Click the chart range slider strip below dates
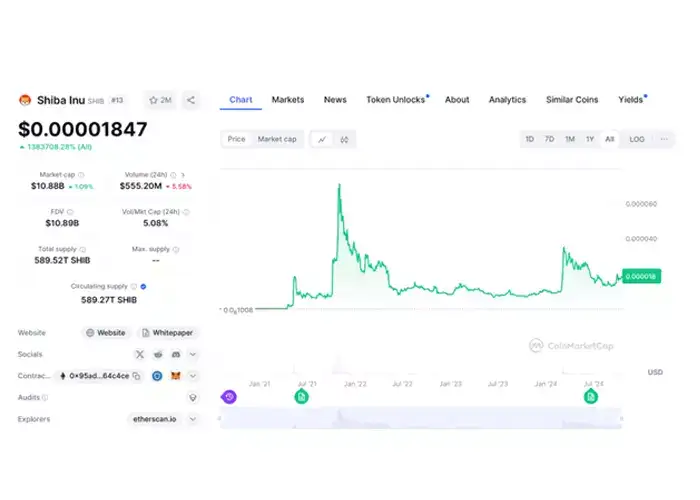The width and height of the screenshot is (700, 500). pos(420,417)
